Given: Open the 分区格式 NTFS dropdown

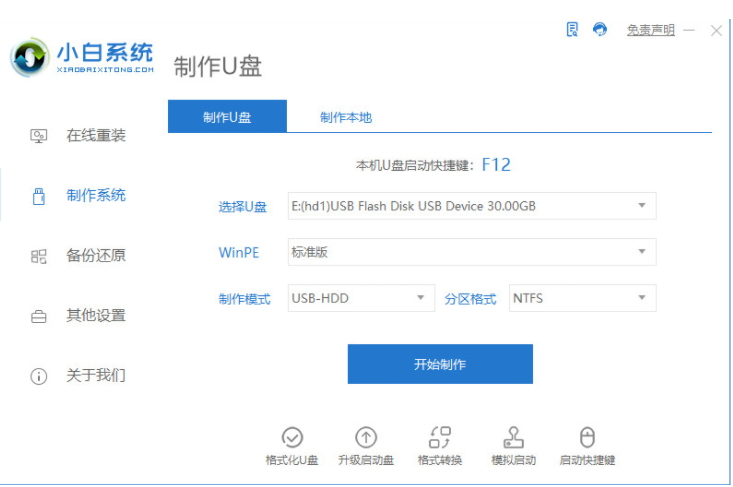Looking at the screenshot, I should click(x=582, y=298).
